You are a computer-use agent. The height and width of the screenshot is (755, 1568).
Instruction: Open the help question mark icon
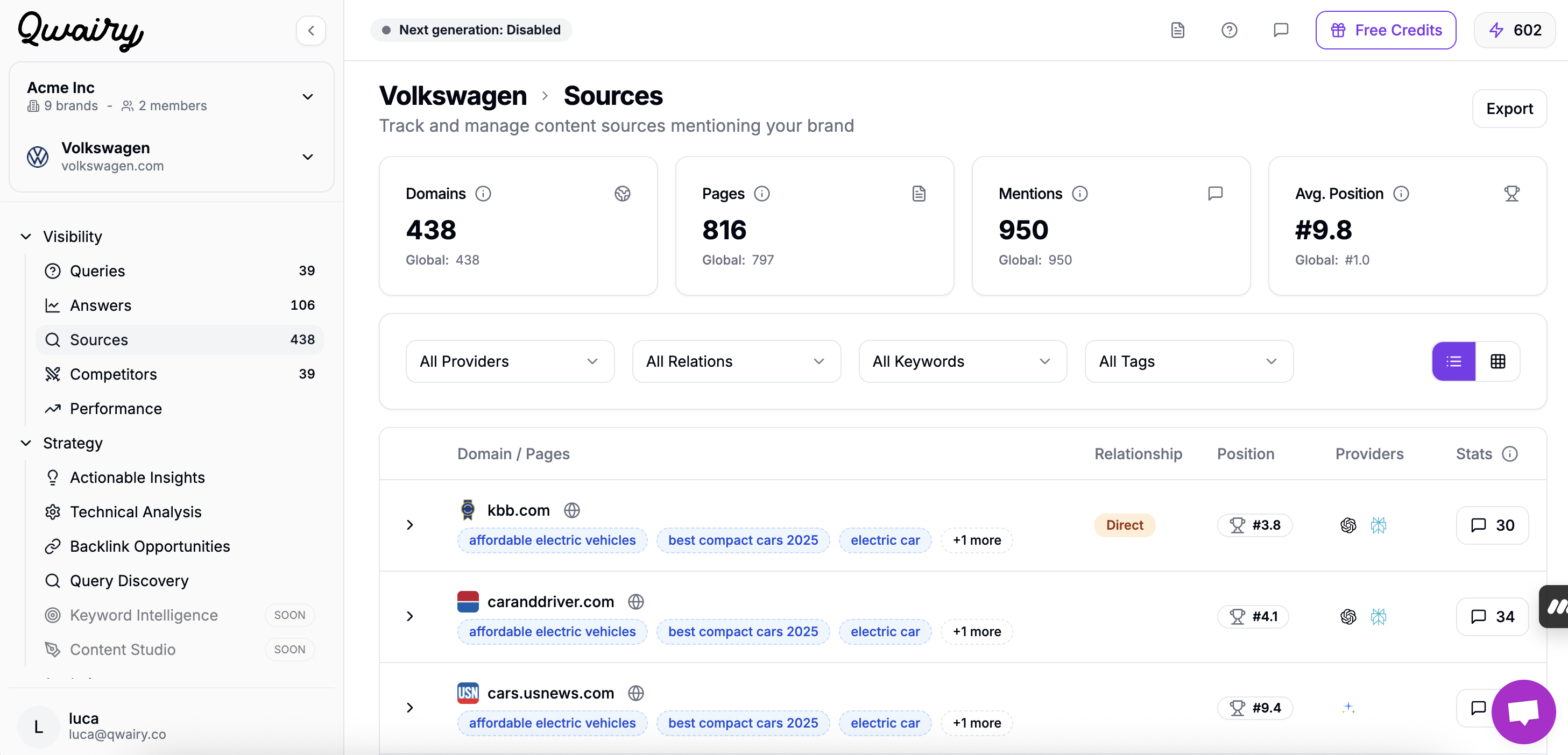(x=1230, y=30)
